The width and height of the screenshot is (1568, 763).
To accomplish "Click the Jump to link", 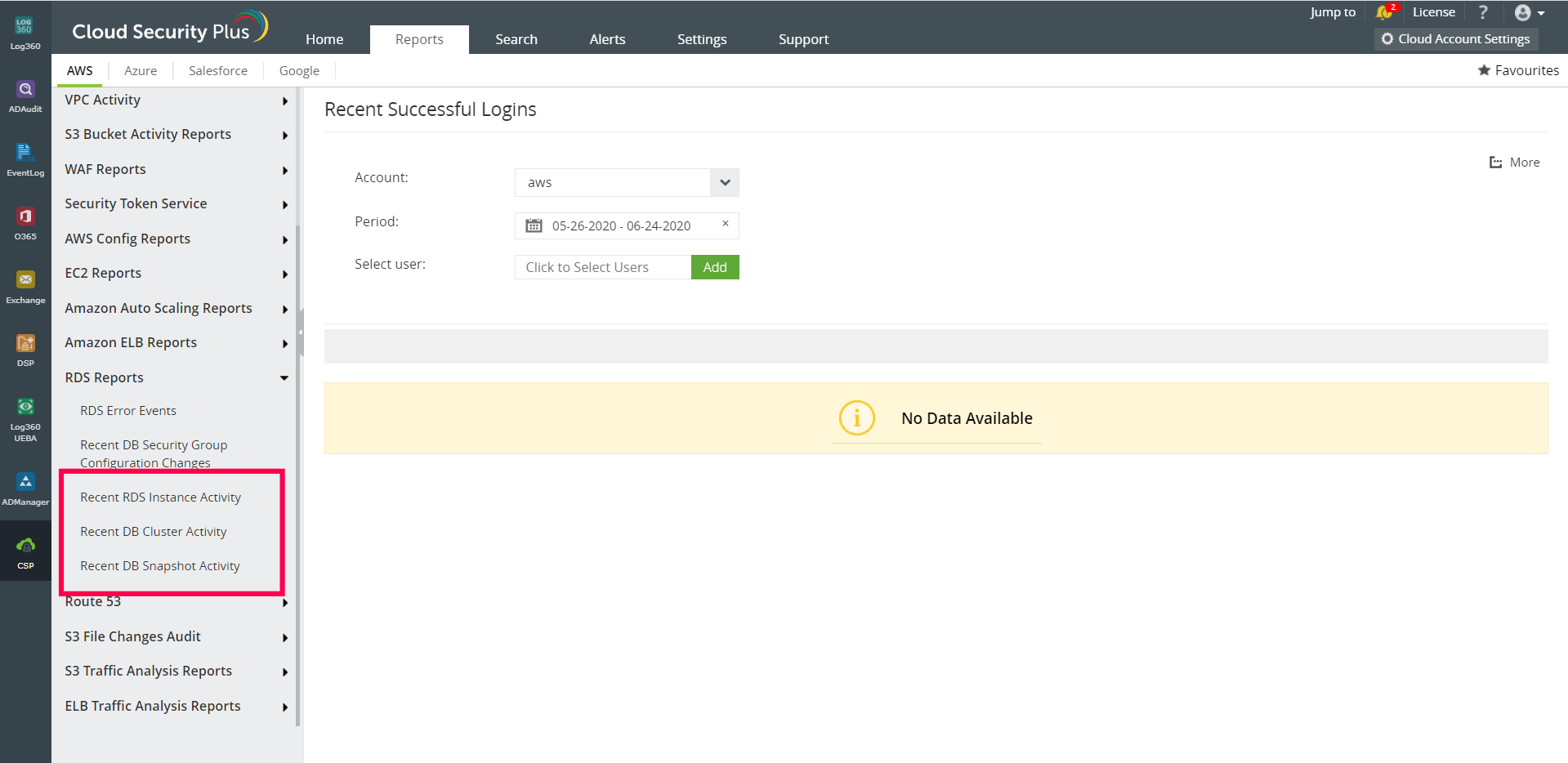I will pyautogui.click(x=1333, y=12).
